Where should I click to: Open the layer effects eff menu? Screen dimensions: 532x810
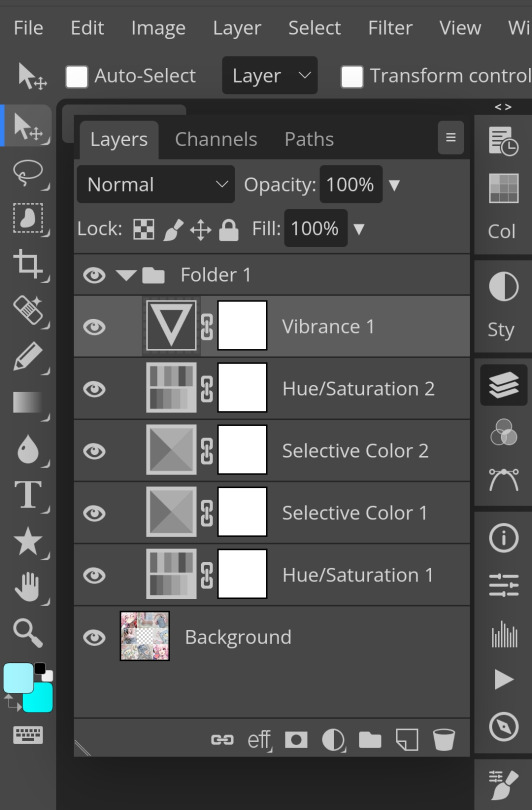click(x=259, y=740)
